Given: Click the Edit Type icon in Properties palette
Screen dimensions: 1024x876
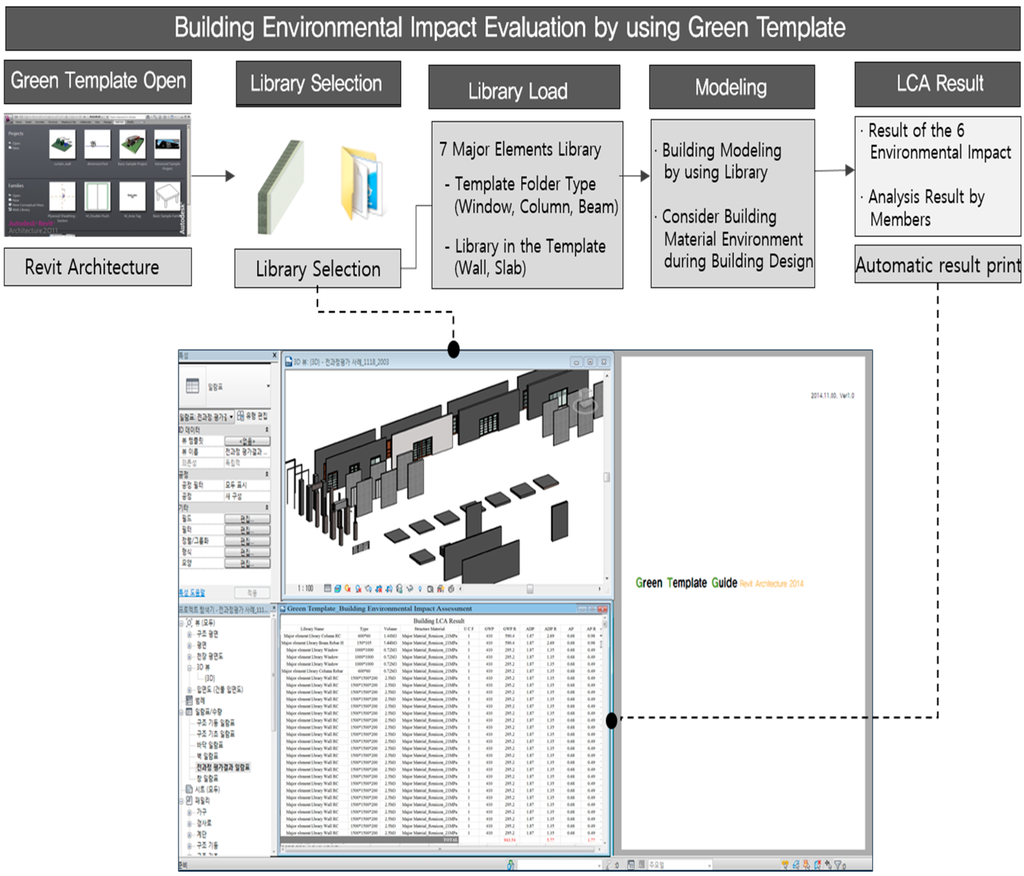Looking at the screenshot, I should click(x=241, y=415).
